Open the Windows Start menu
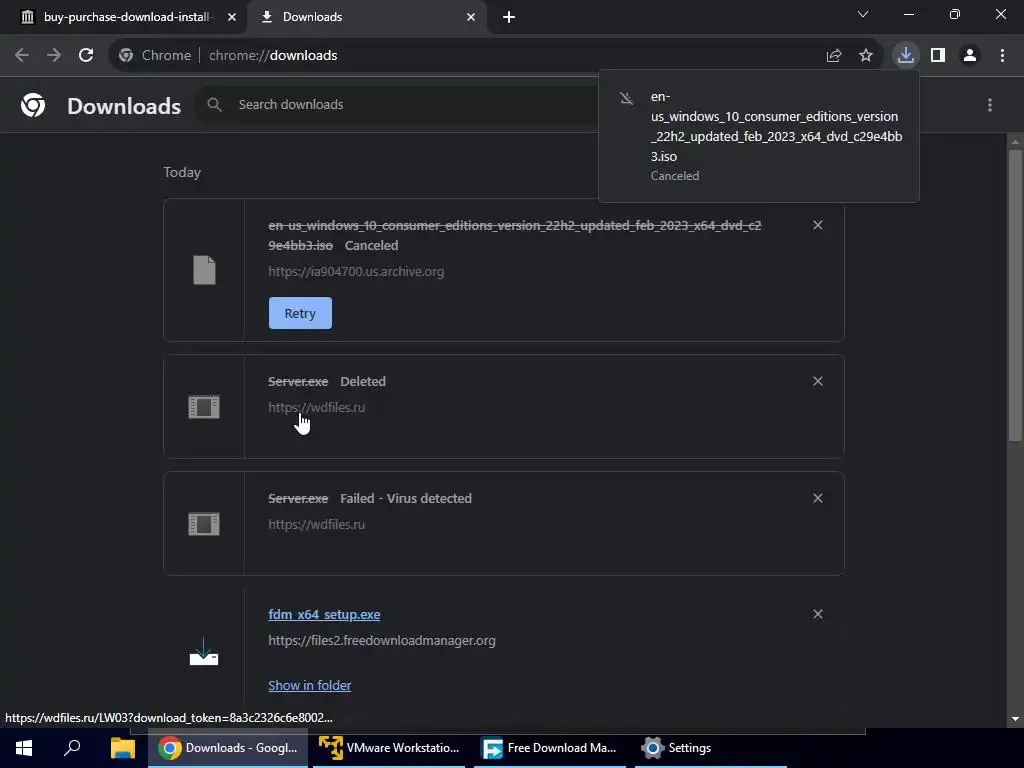 click(x=24, y=748)
